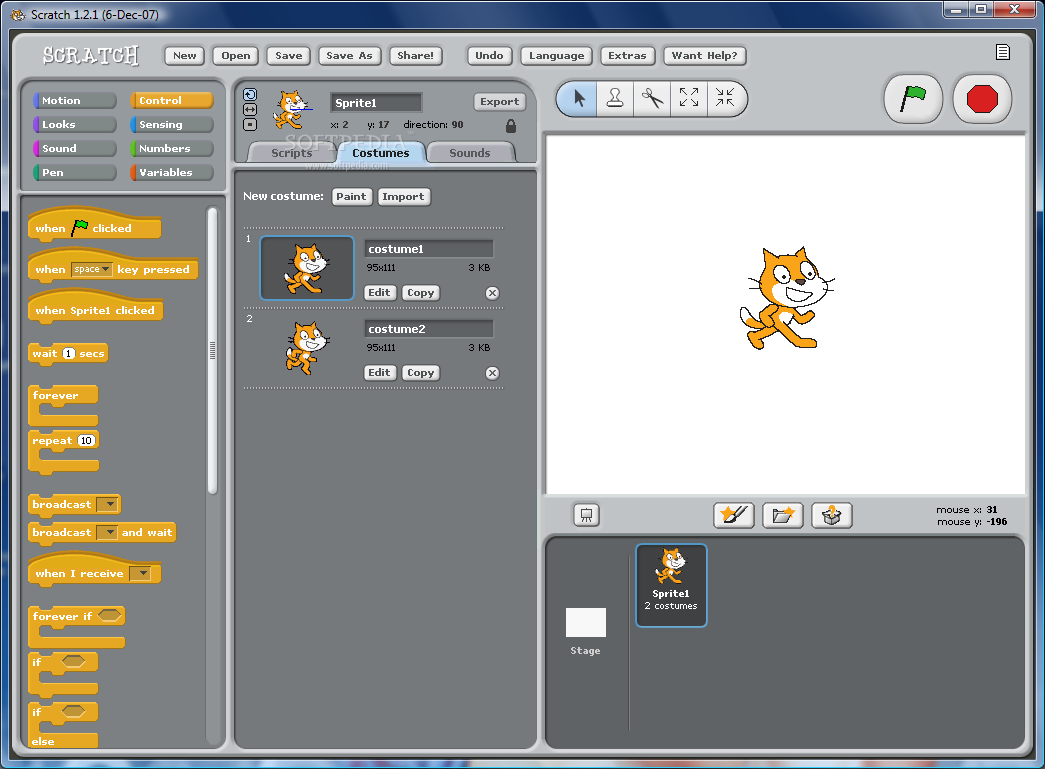
Task: Click the Share! button
Action: tap(415, 56)
